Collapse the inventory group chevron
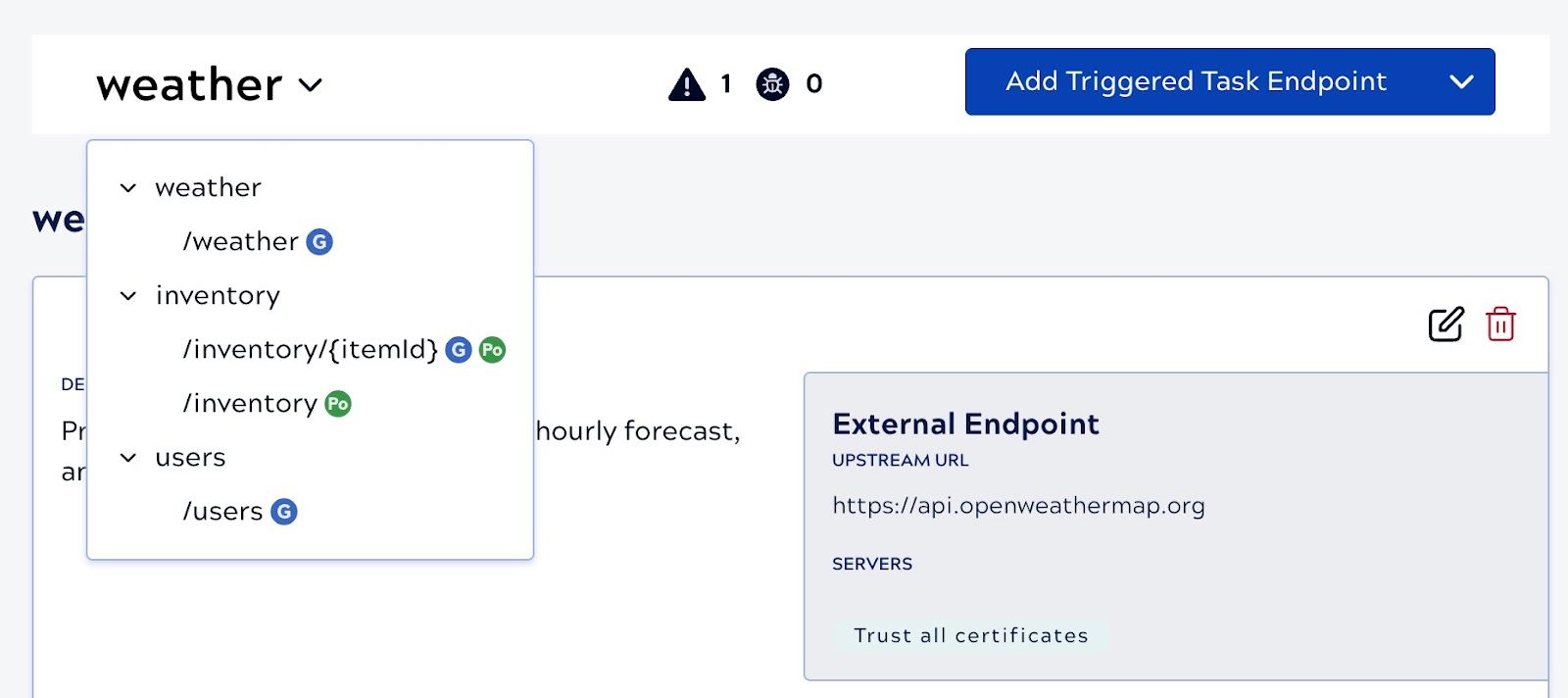This screenshot has width=1568, height=698. [x=128, y=296]
